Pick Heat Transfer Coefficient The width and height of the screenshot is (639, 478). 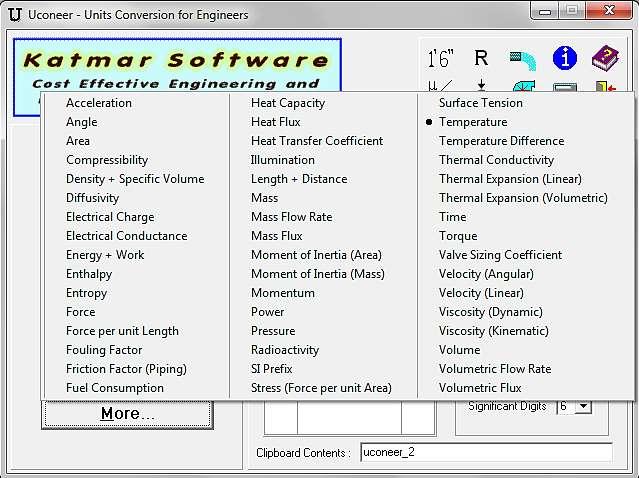pos(317,141)
